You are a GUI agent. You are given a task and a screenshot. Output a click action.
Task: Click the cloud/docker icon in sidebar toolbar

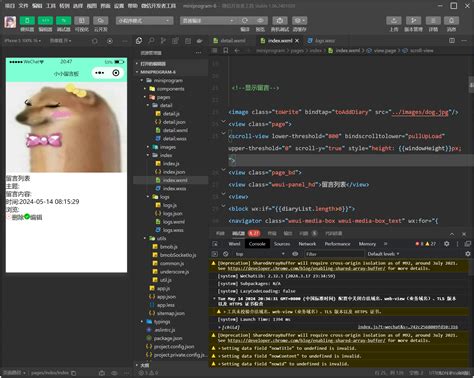click(199, 41)
